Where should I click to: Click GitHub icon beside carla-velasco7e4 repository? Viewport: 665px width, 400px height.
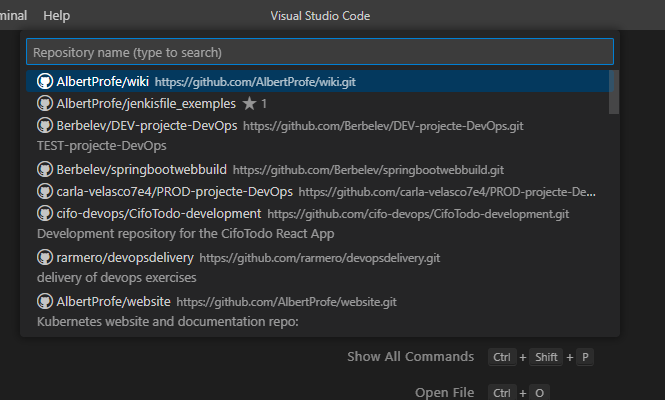click(44, 191)
